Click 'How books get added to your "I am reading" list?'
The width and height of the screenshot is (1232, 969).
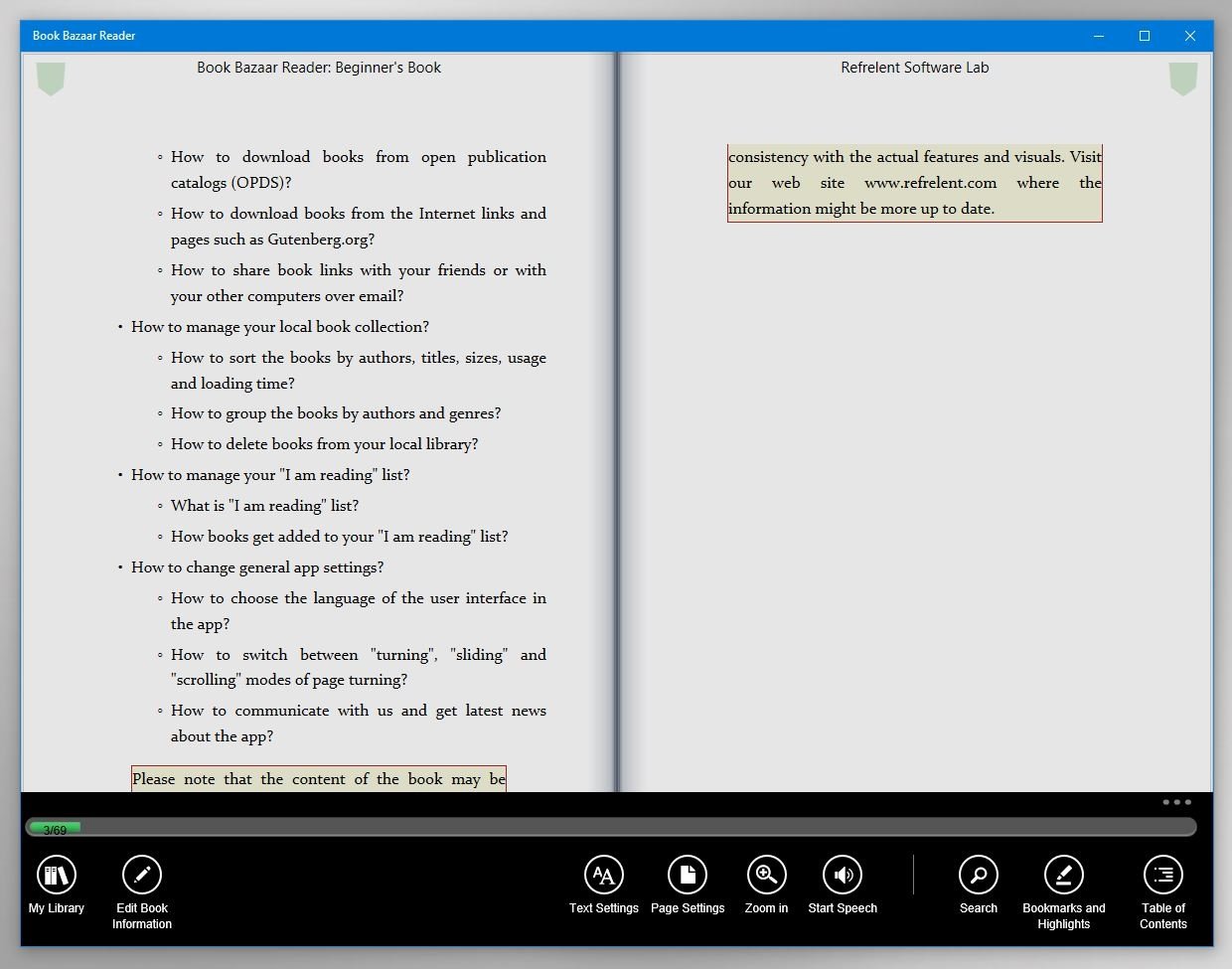pos(339,537)
